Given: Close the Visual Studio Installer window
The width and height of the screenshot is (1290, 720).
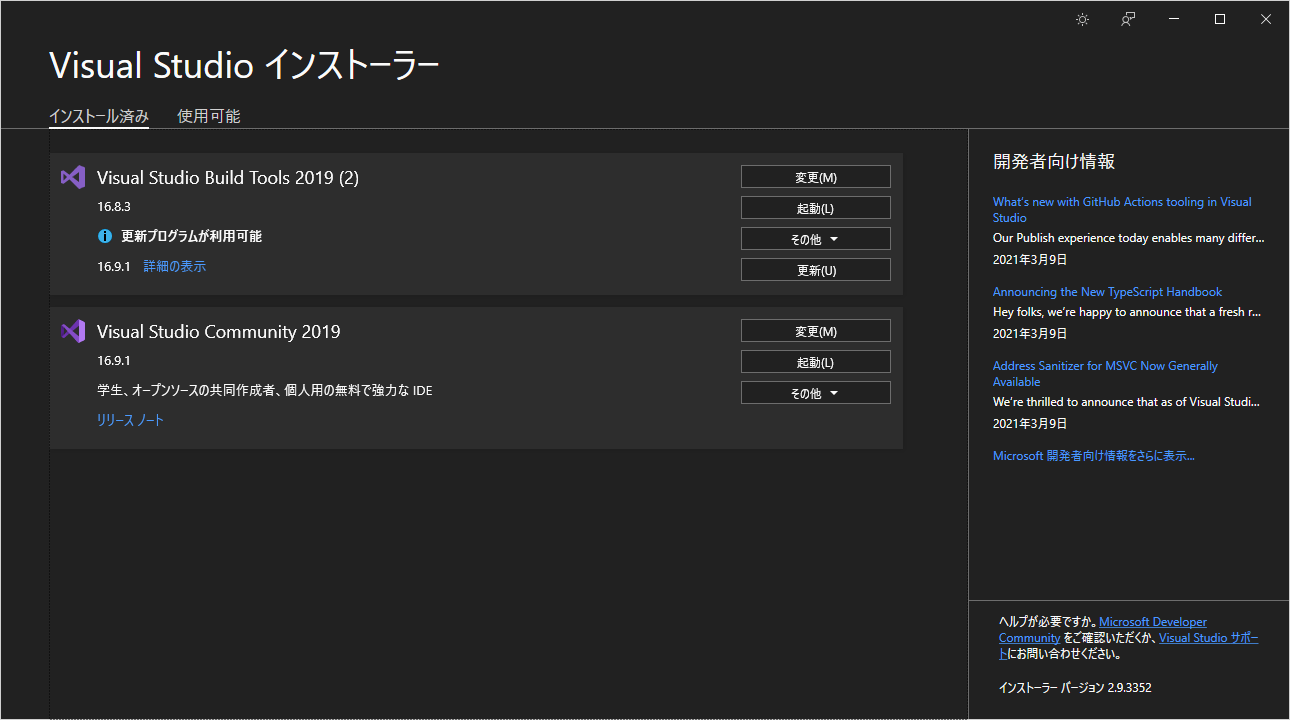Looking at the screenshot, I should [x=1266, y=19].
